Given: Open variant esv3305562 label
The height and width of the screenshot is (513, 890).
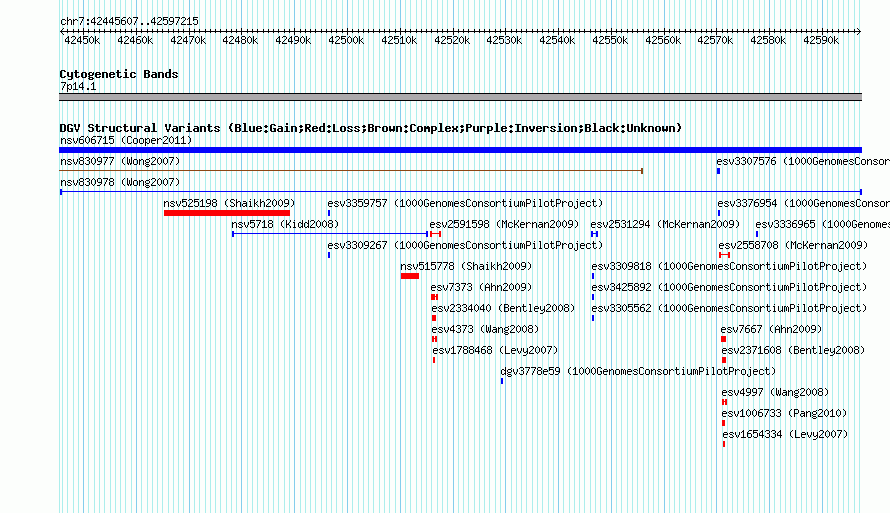Looking at the screenshot, I should click(x=729, y=308).
